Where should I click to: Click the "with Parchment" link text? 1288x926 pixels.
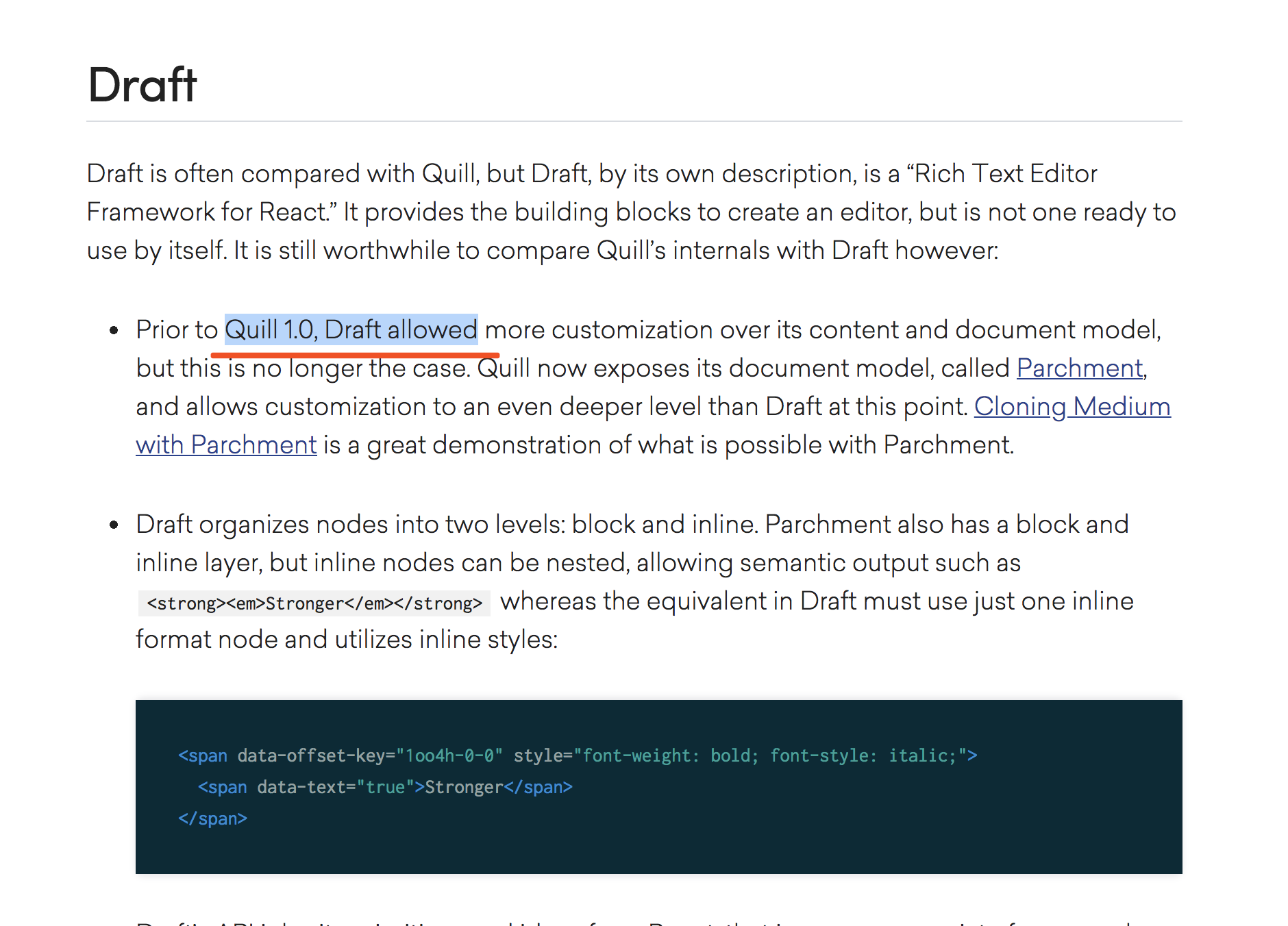(x=226, y=445)
